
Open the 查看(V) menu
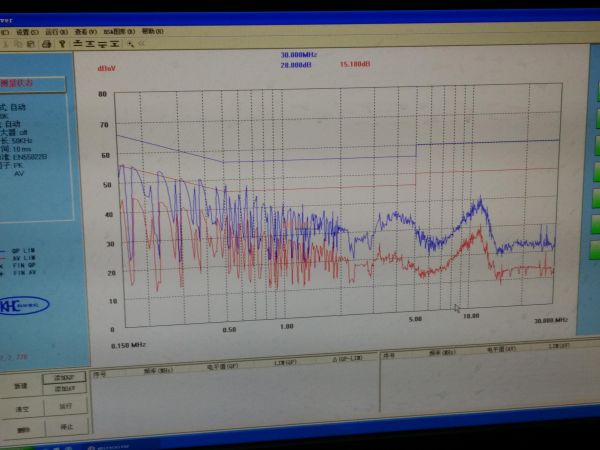coord(86,32)
